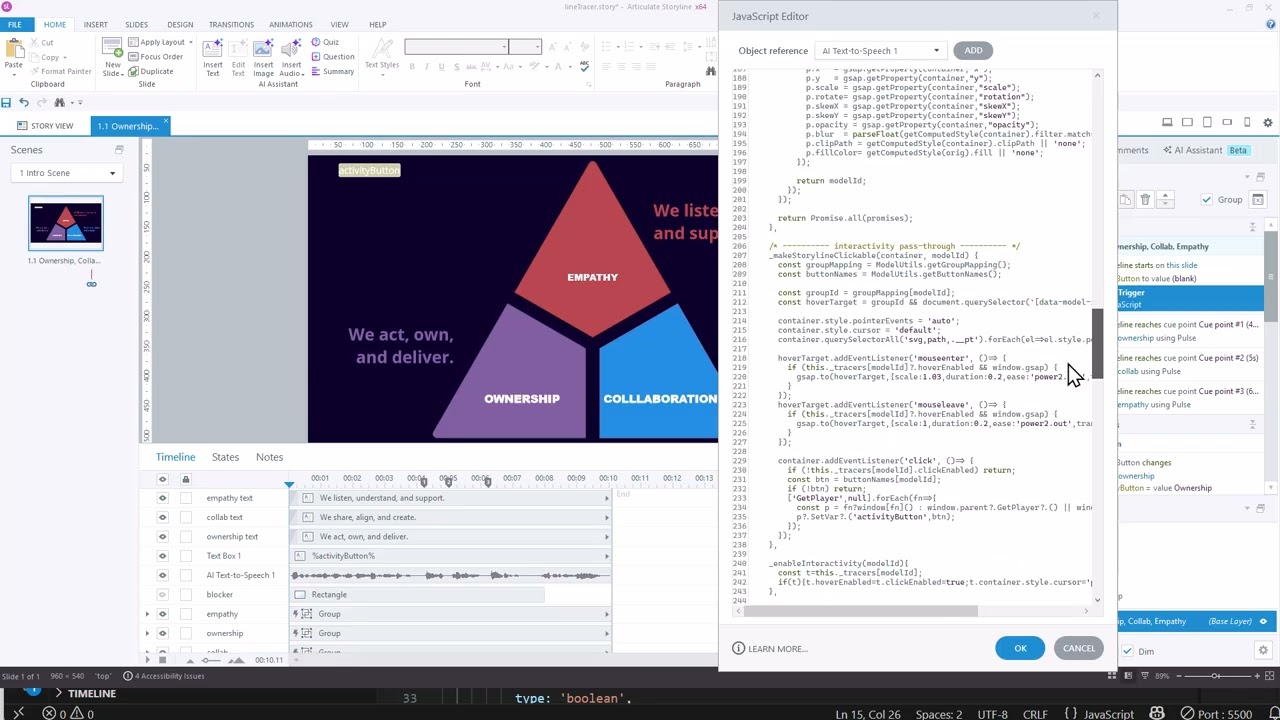Toggle visibility eye for empathy text layer
The width and height of the screenshot is (1280, 720).
click(x=162, y=498)
